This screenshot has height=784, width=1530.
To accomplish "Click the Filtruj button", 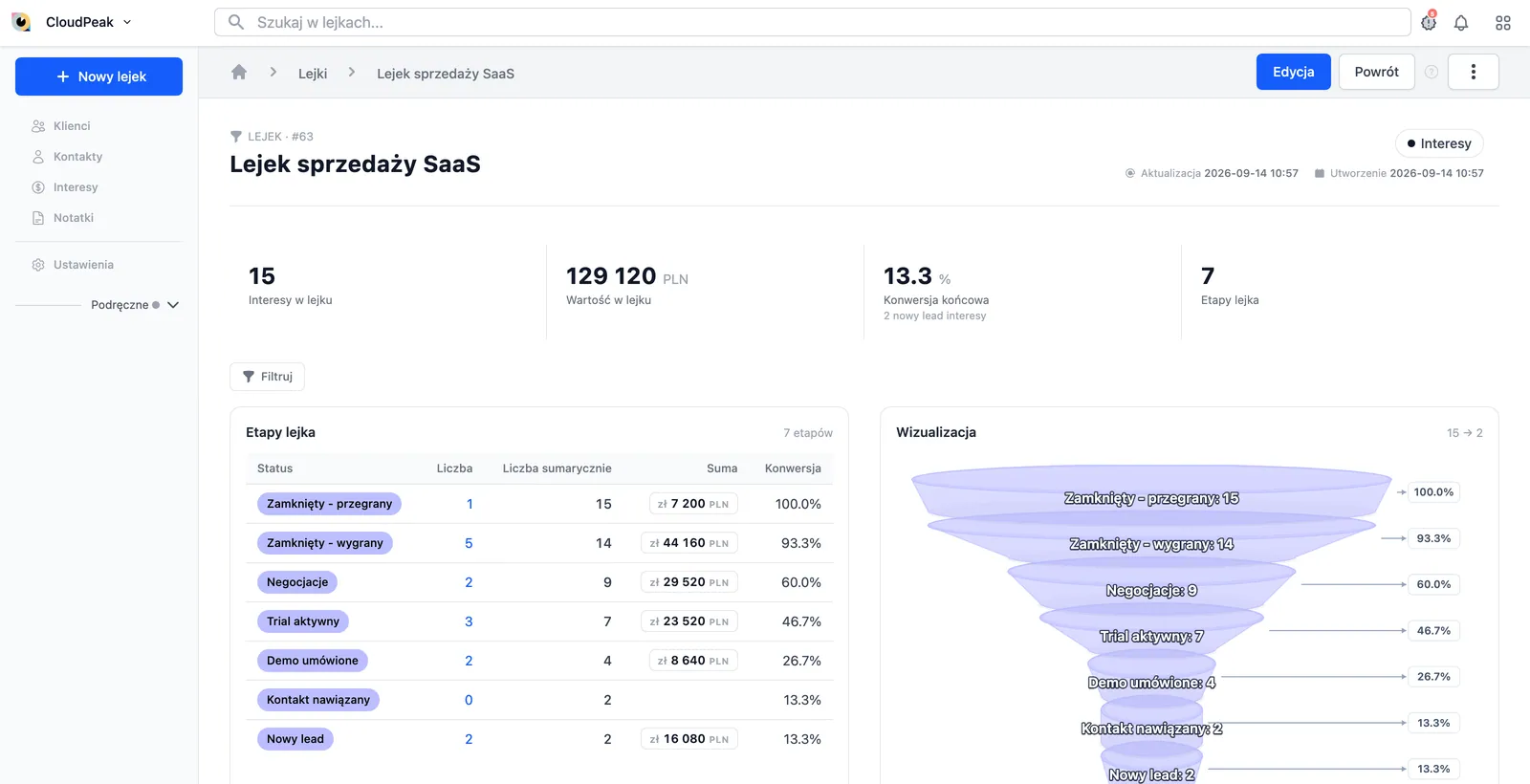I will point(267,377).
